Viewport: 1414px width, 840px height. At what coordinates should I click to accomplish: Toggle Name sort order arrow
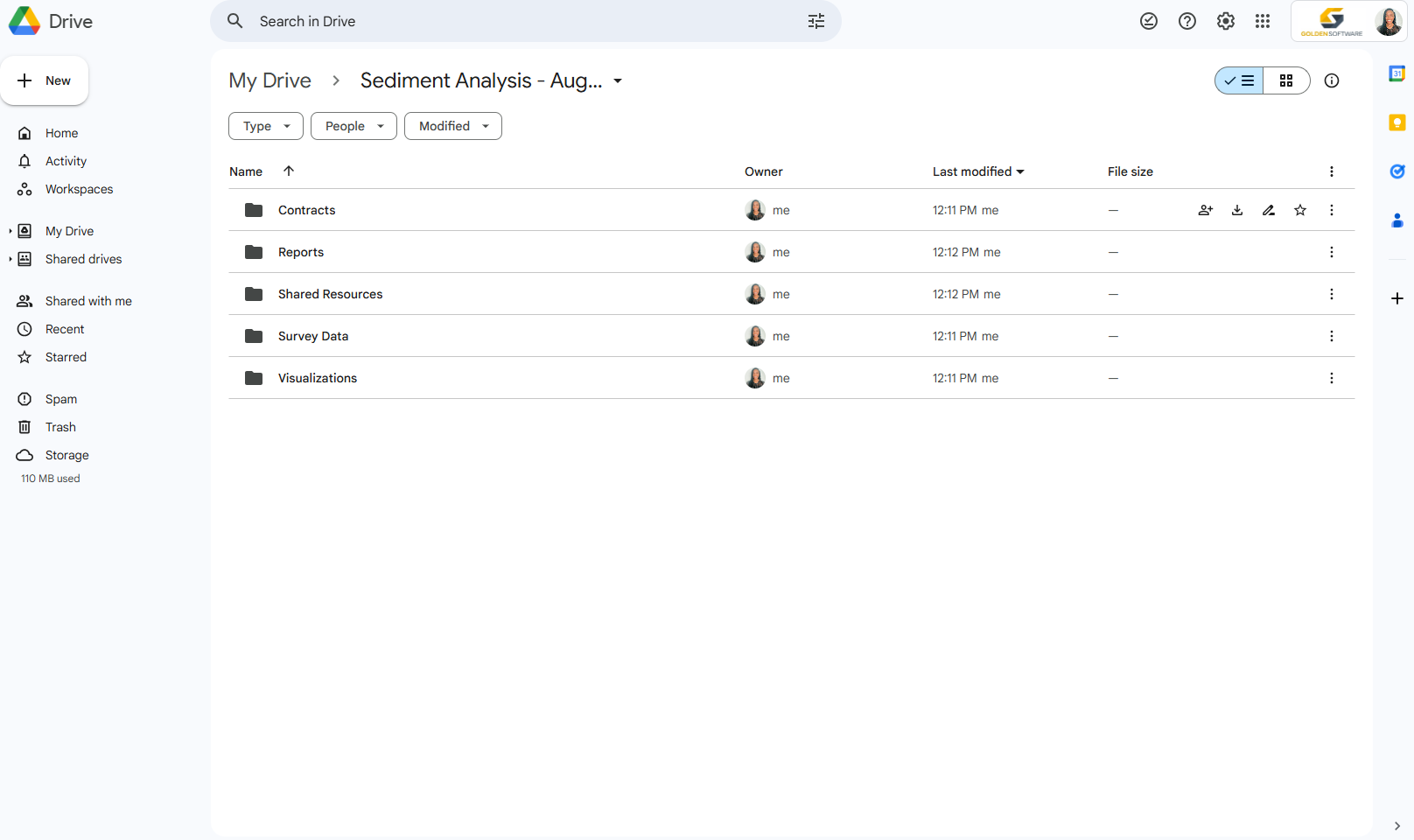(289, 171)
